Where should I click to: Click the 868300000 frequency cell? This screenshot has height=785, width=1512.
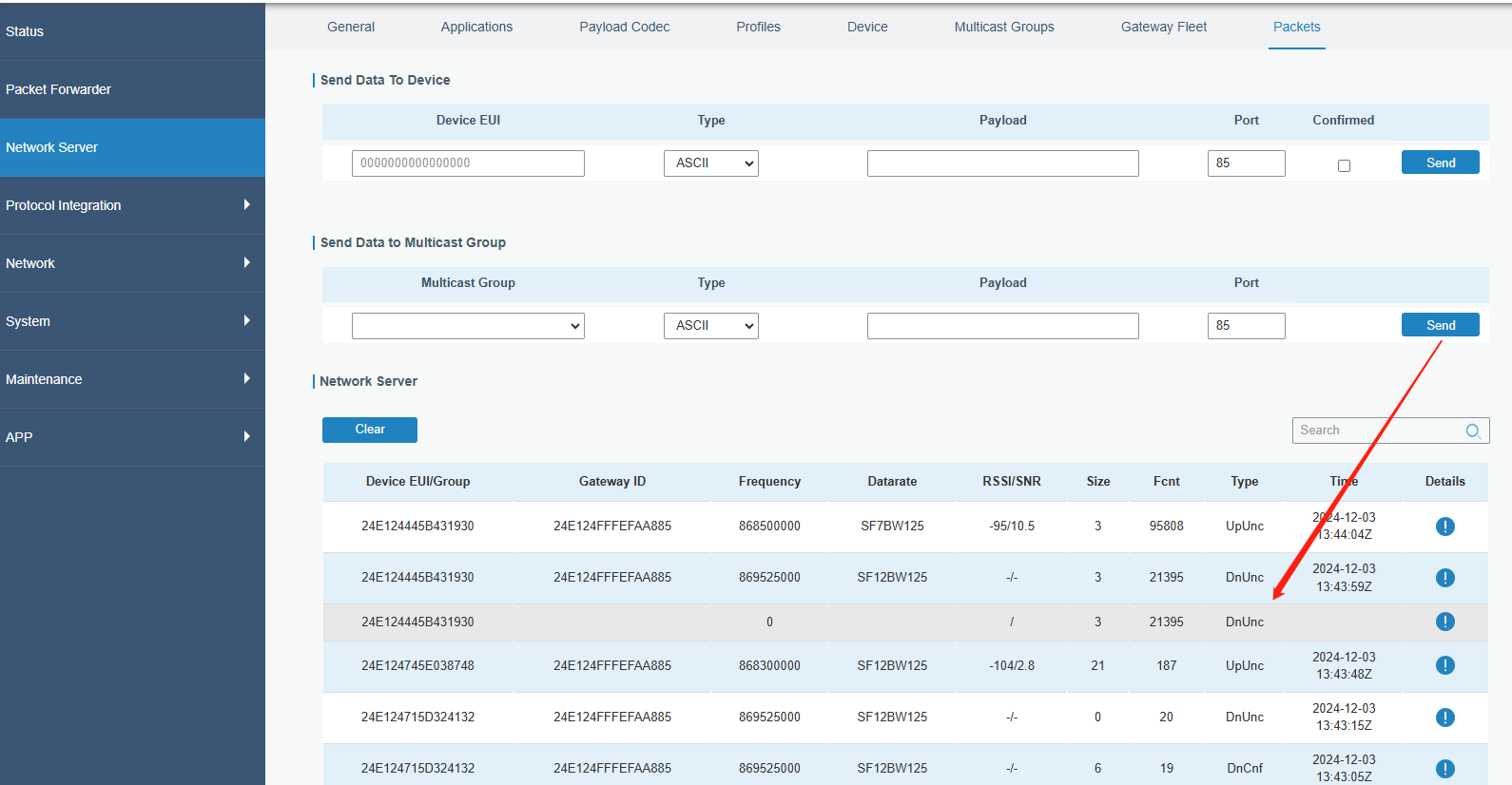[769, 665]
